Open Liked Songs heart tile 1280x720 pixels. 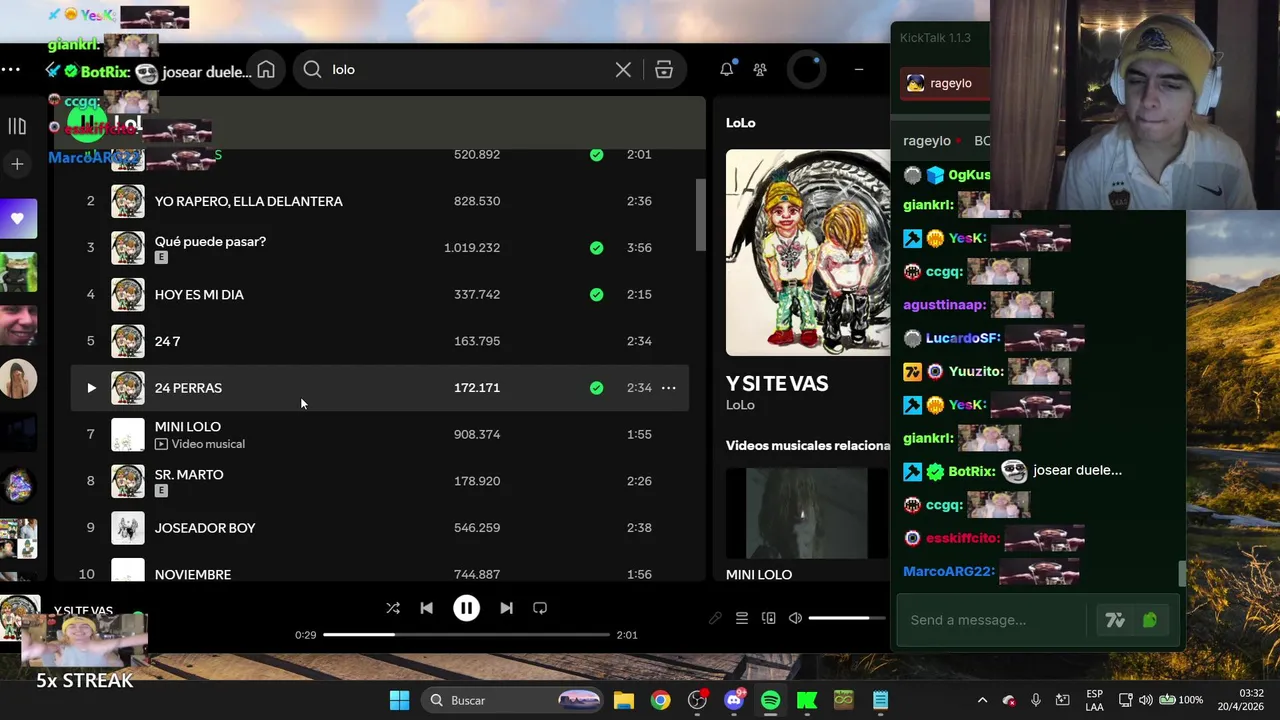click(18, 219)
